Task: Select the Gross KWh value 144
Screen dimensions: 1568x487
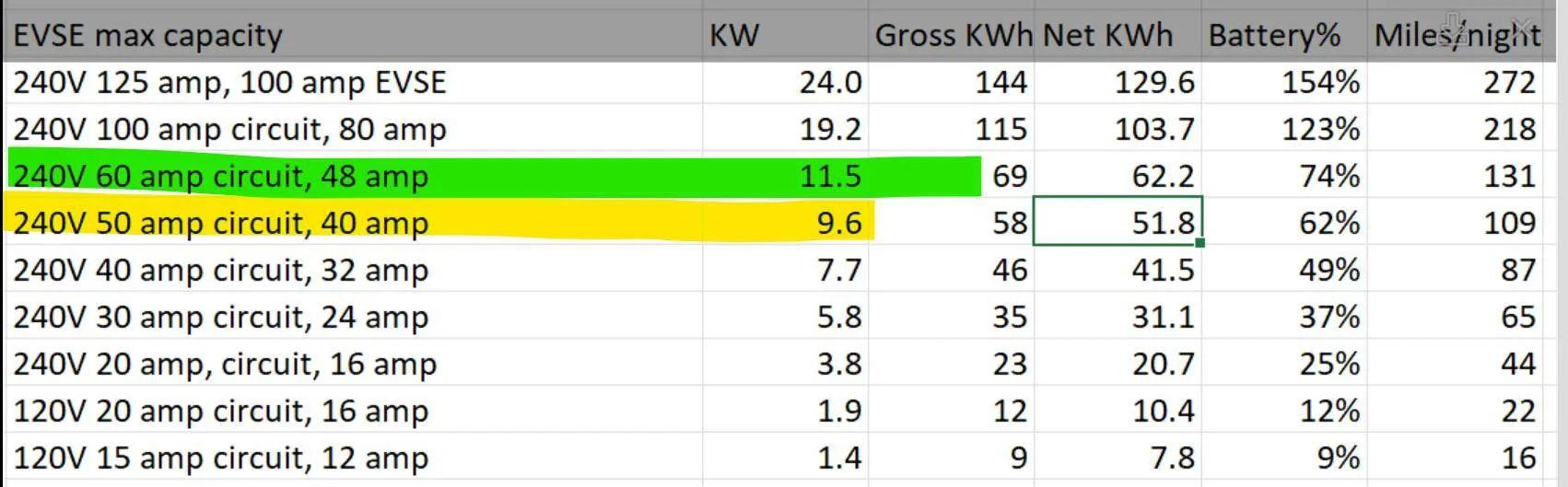Action: point(1001,83)
